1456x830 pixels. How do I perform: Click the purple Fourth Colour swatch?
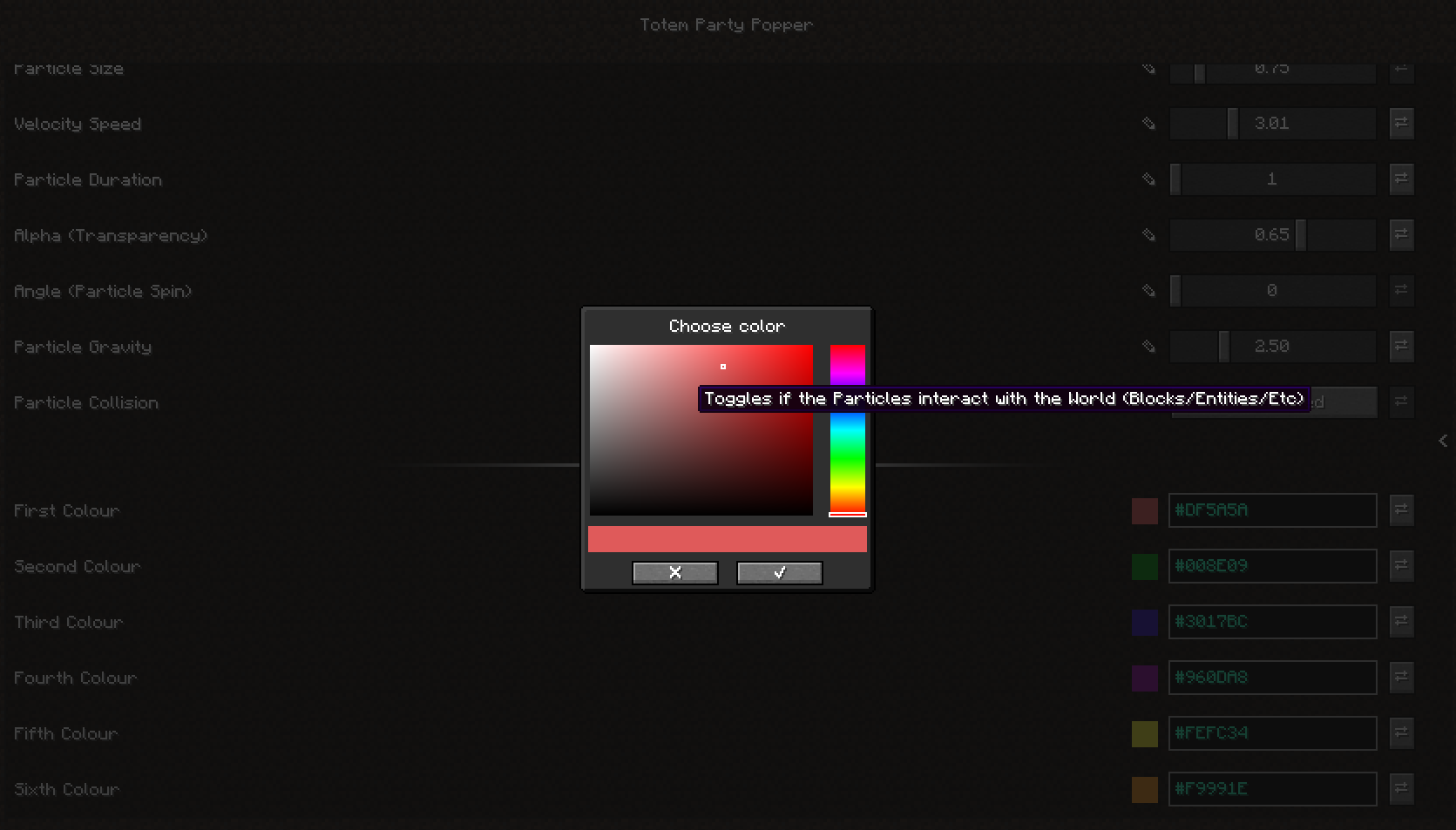1144,677
